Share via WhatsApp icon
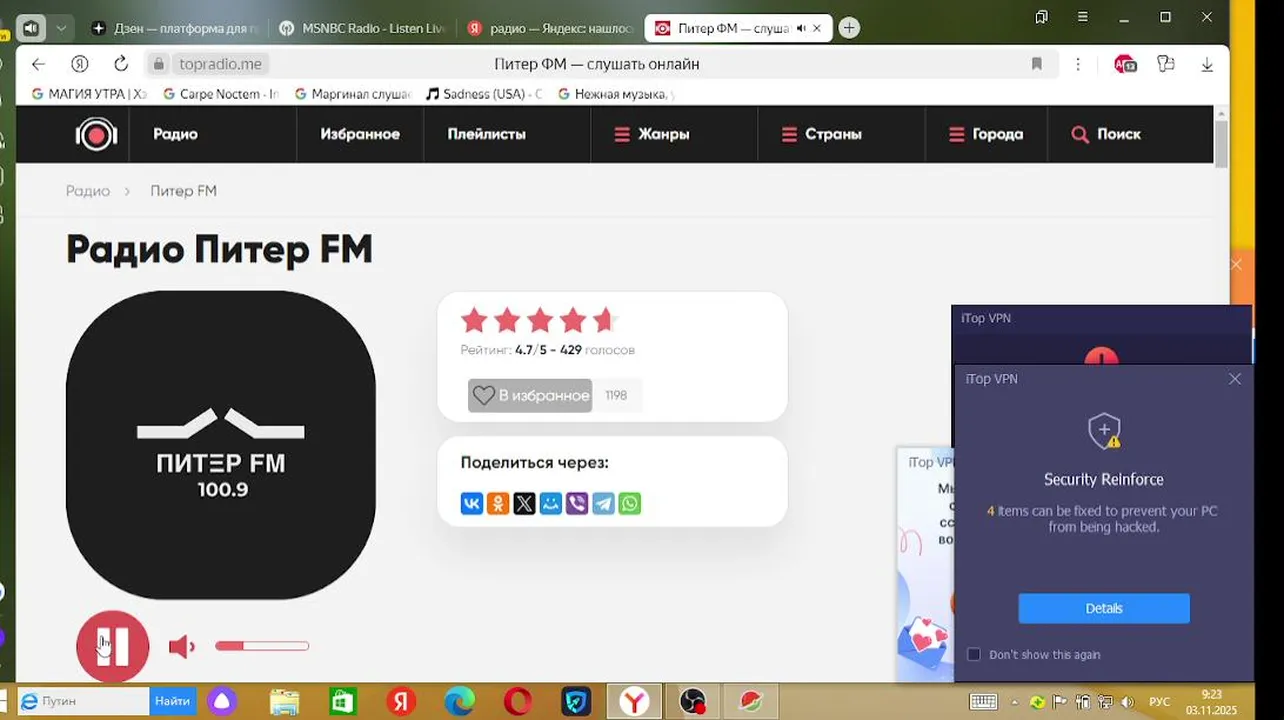The height and width of the screenshot is (720, 1284). [x=629, y=504]
